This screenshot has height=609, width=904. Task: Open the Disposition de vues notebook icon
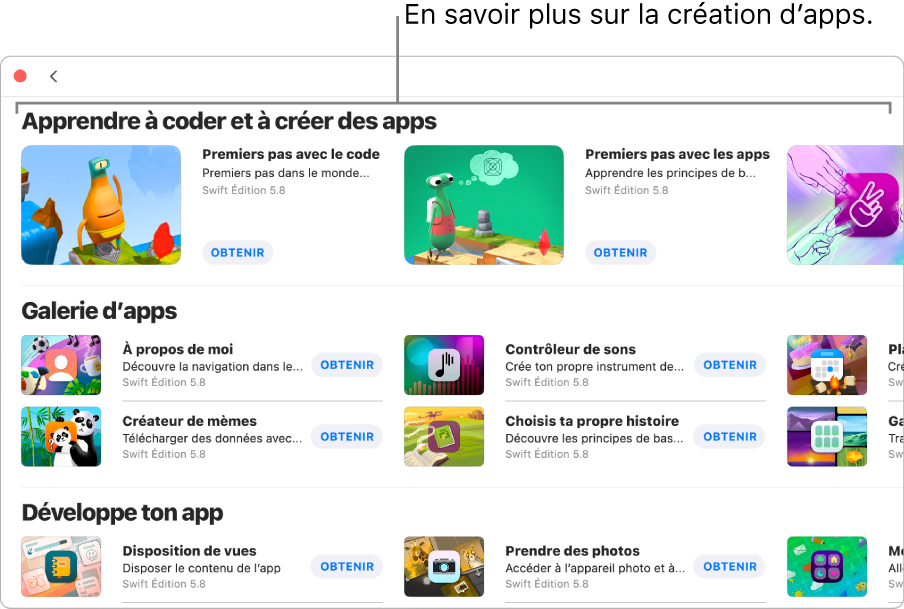pos(61,566)
